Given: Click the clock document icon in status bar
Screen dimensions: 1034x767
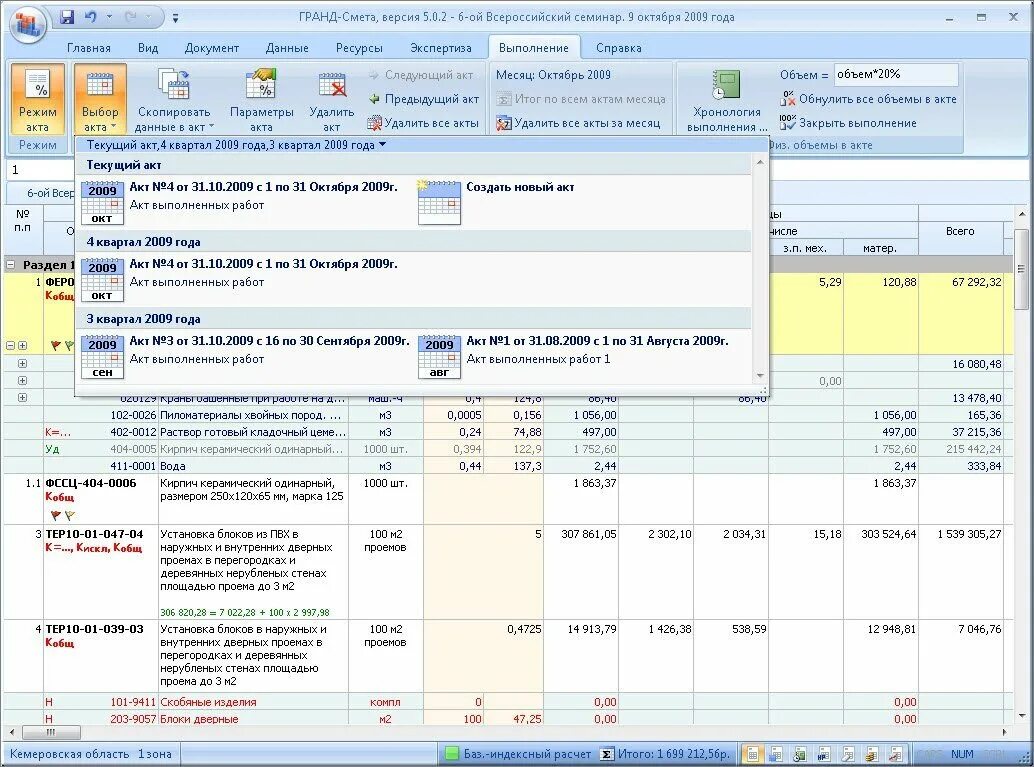Looking at the screenshot, I should [x=800, y=753].
